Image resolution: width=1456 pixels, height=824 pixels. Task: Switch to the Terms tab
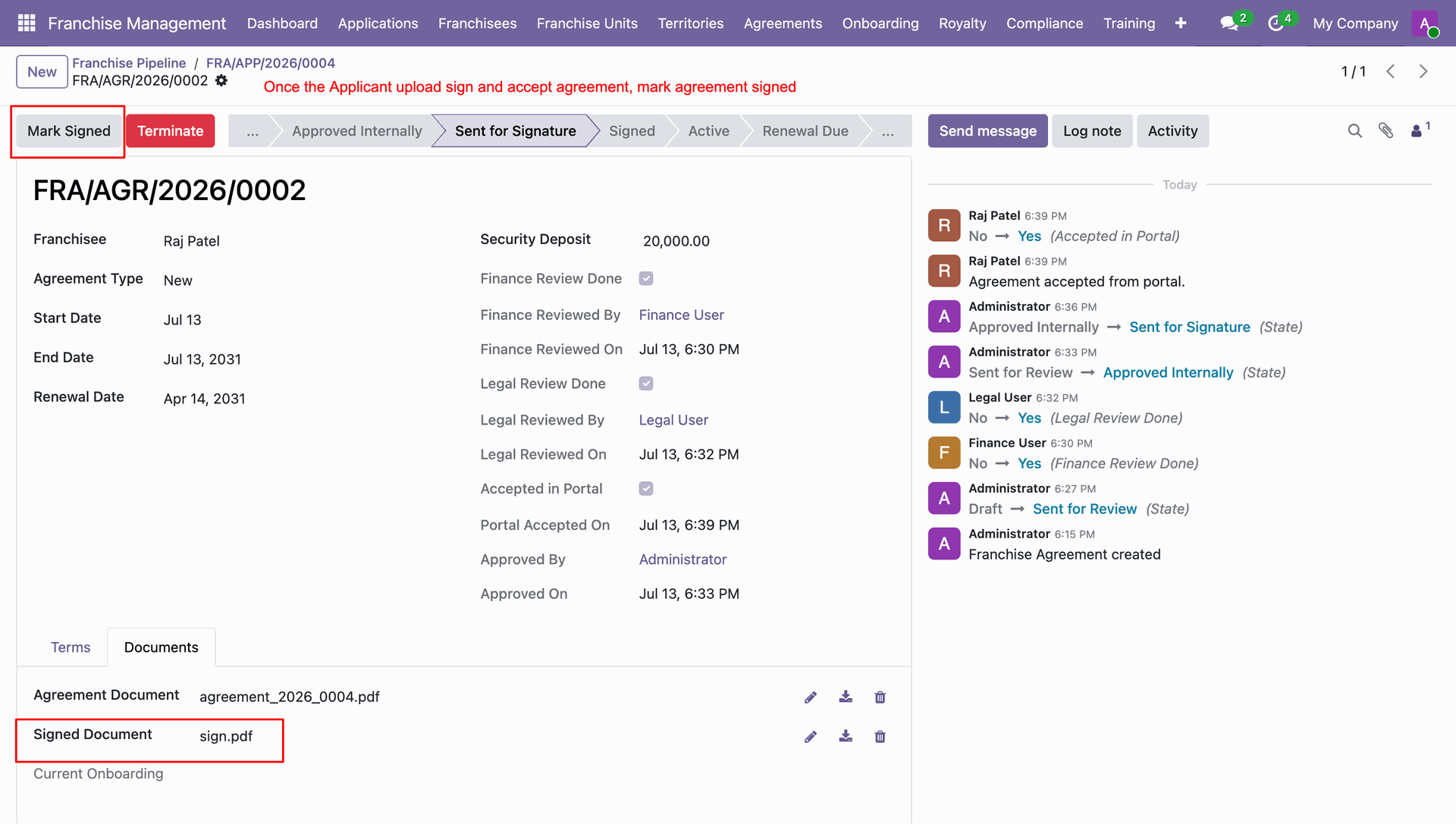71,647
